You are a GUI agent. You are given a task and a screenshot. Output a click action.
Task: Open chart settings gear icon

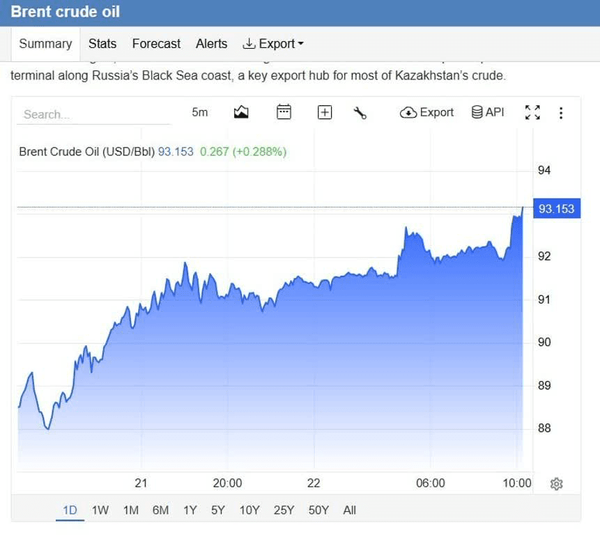[556, 484]
